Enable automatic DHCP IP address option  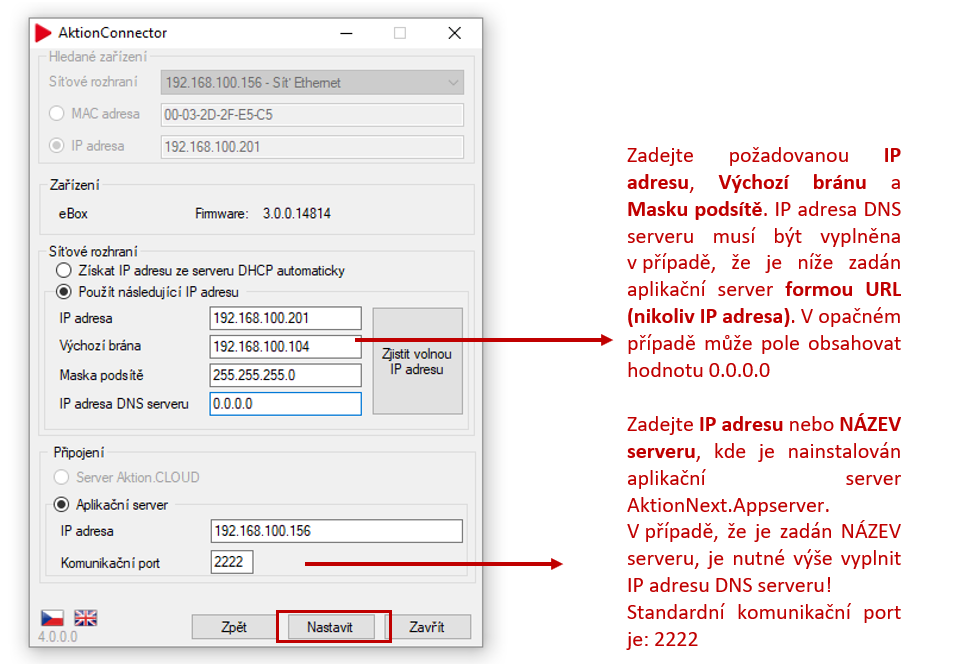click(65, 271)
